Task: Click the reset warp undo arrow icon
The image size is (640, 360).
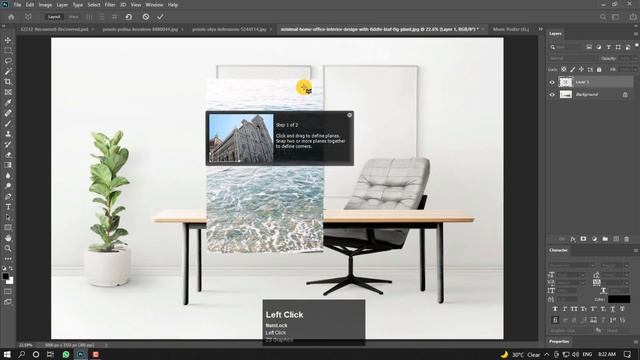Action: click(129, 17)
